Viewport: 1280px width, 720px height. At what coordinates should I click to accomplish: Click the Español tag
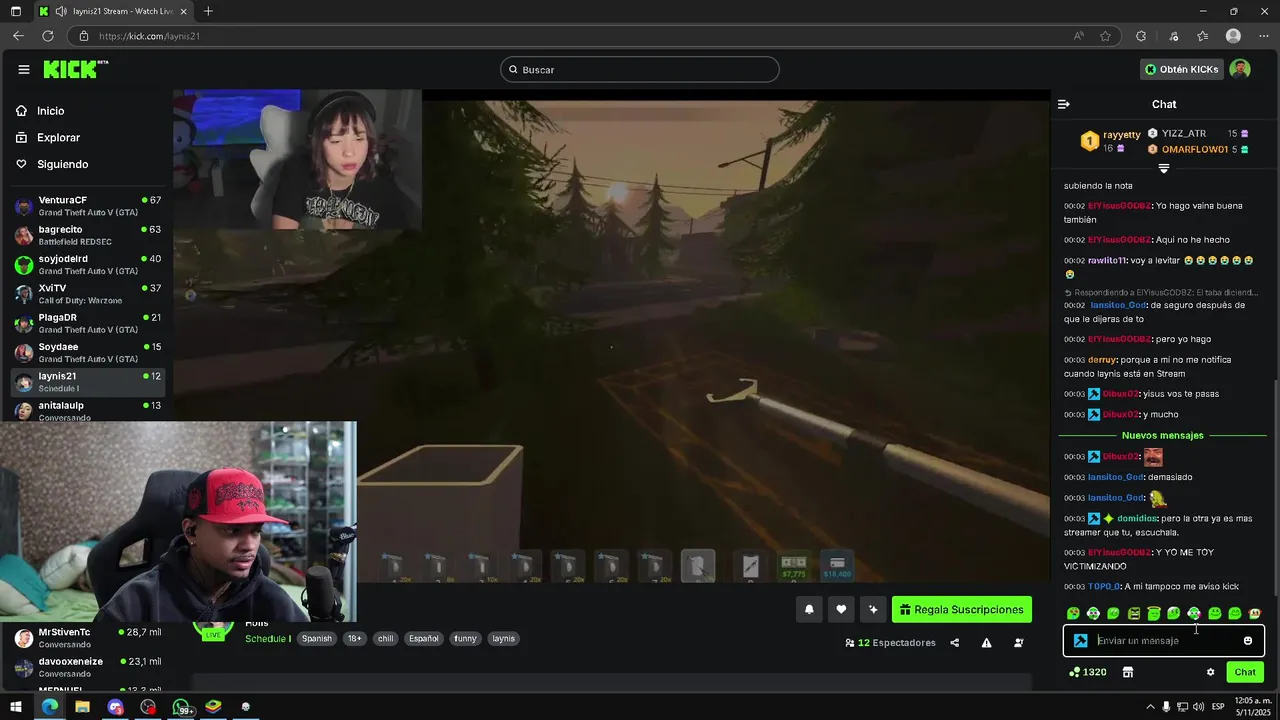coord(423,639)
